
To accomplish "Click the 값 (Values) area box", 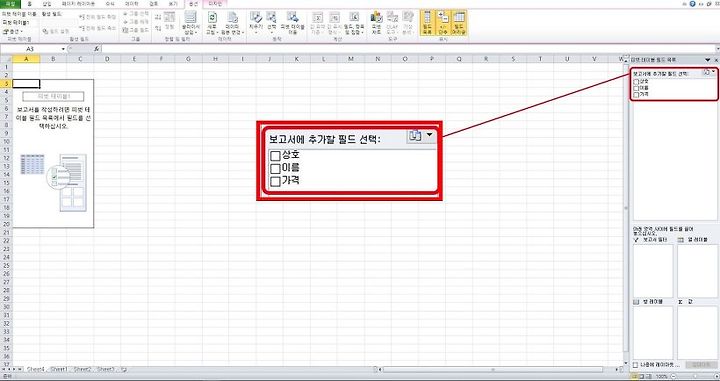I will (697, 333).
